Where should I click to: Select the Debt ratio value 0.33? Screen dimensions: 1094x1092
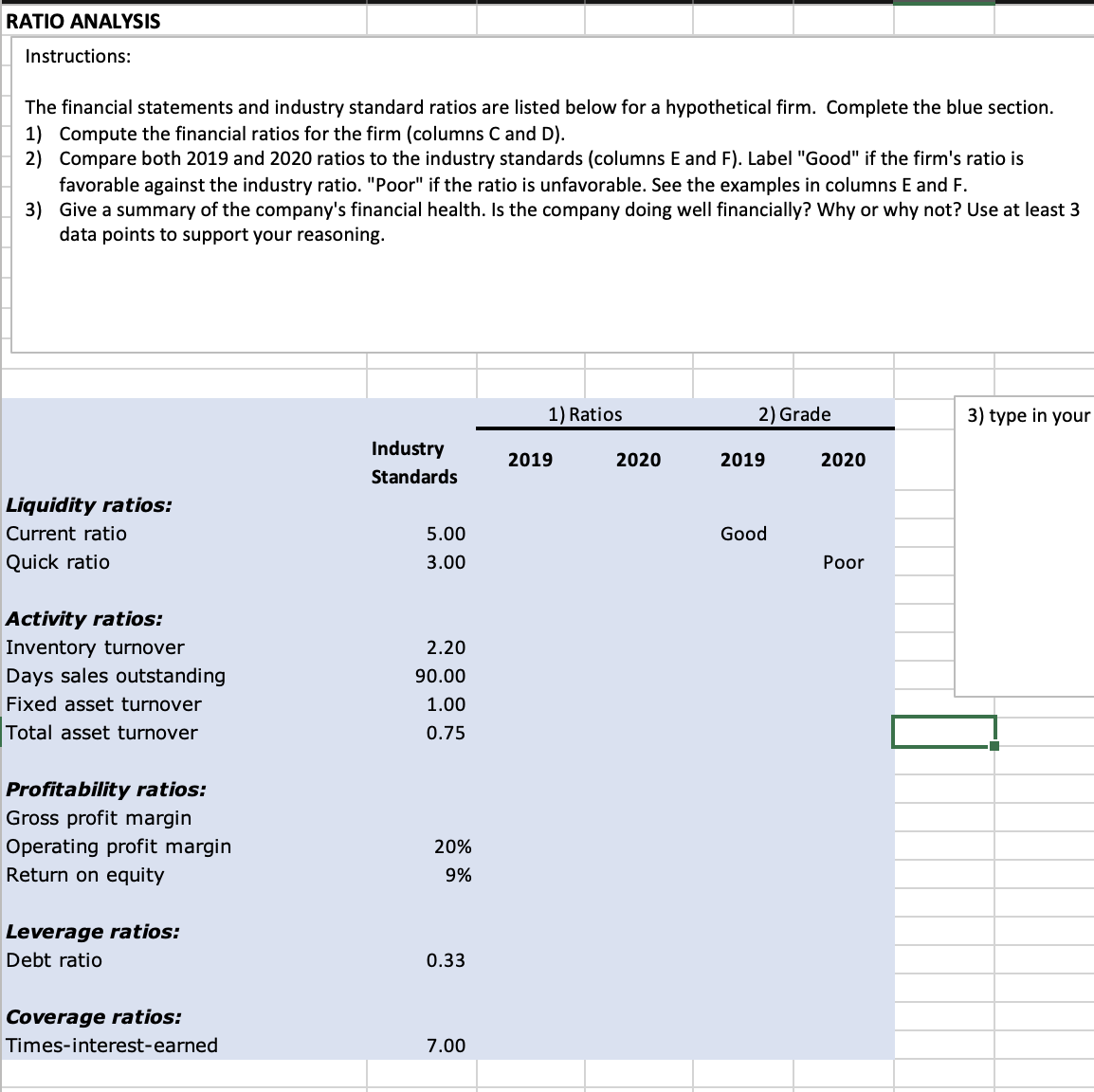pyautogui.click(x=446, y=960)
